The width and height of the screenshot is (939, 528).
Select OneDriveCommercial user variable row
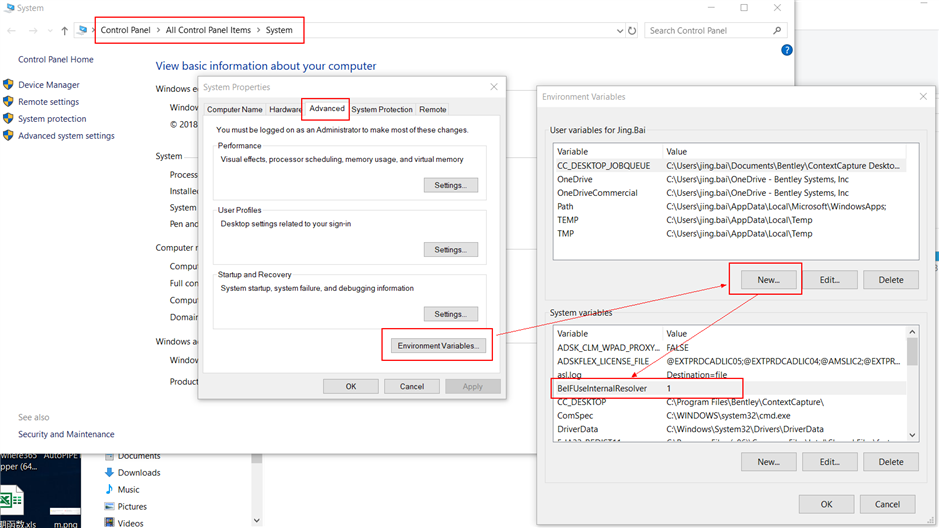click(729, 193)
